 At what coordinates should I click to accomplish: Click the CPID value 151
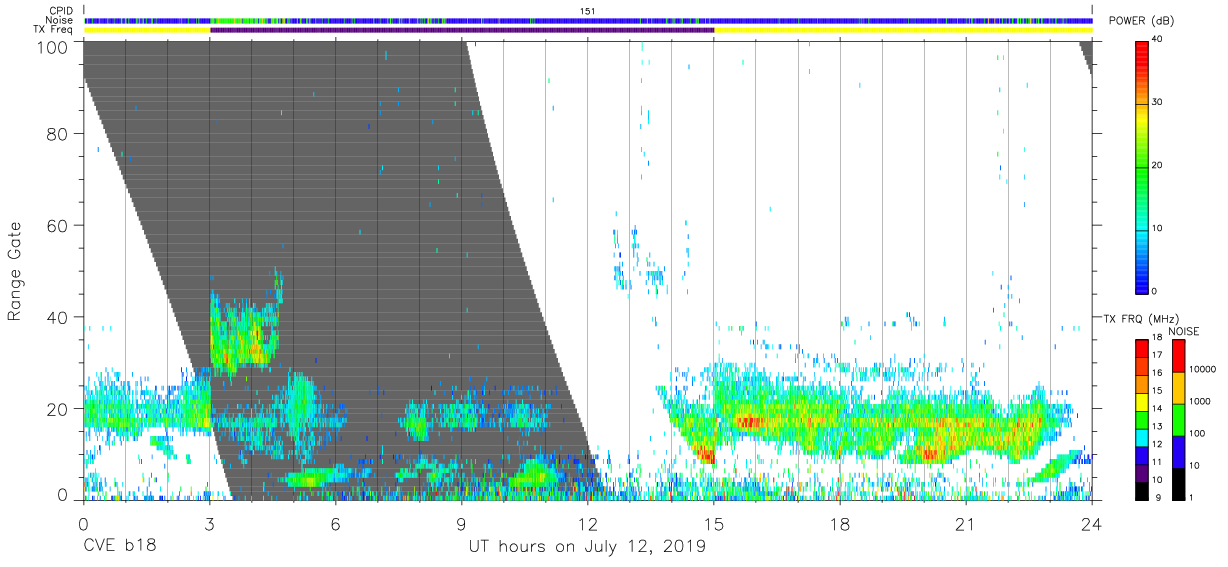pyautogui.click(x=588, y=11)
